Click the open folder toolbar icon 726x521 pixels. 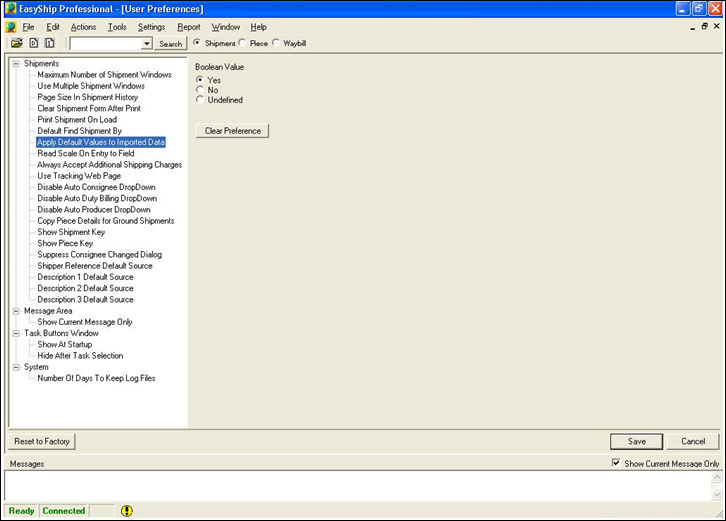[17, 43]
